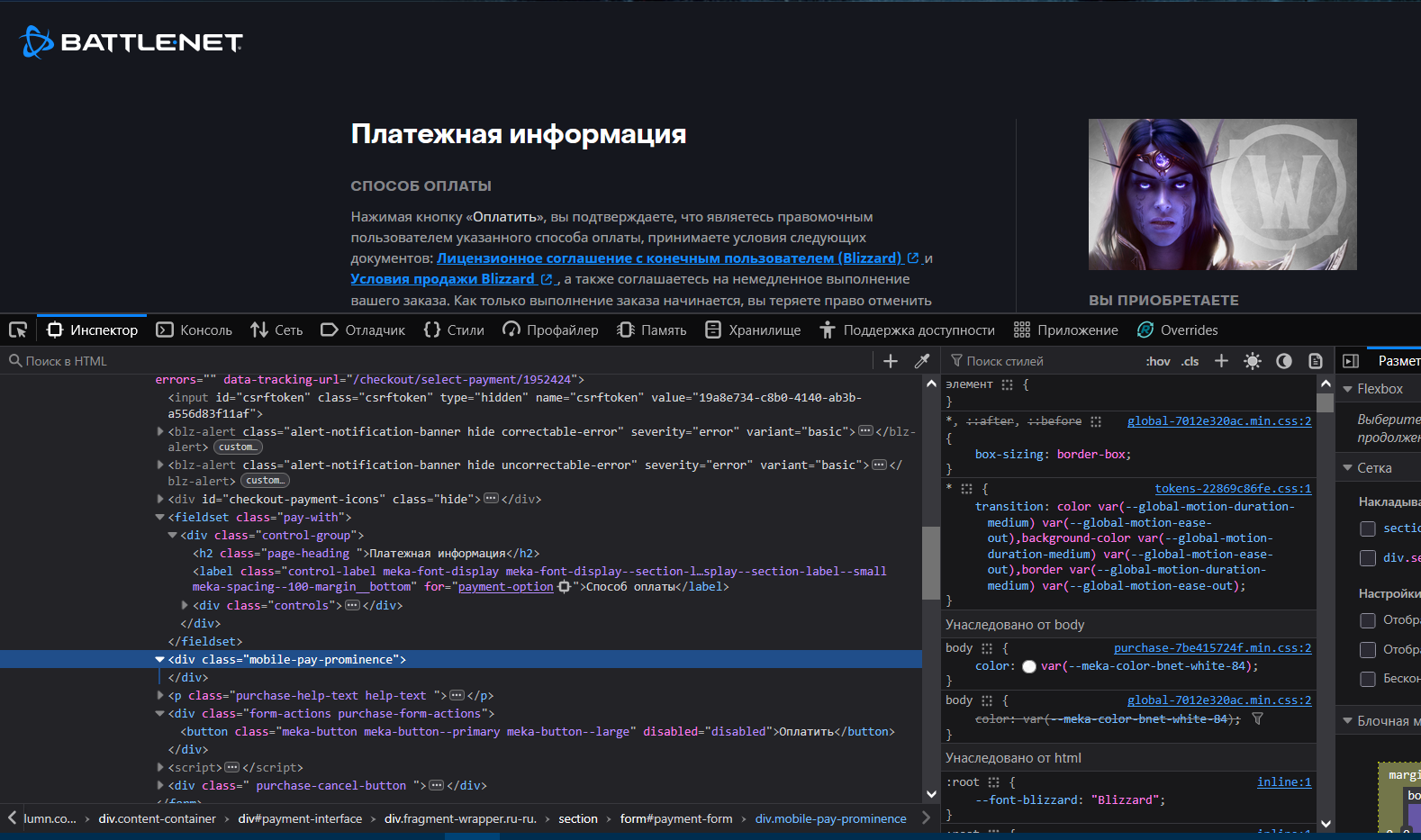Check the 'div.se…' grid overlay checkbox
This screenshot has height=840, width=1421.
pyautogui.click(x=1368, y=558)
